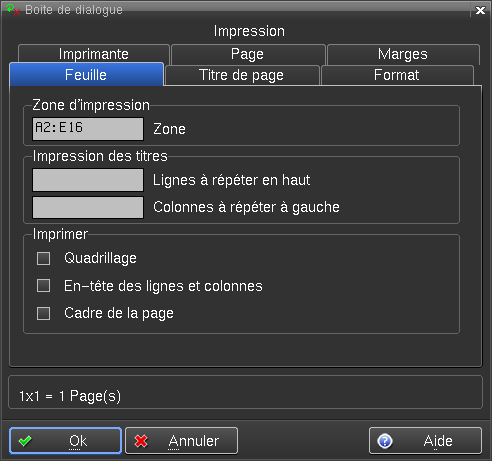Viewport: 492px width, 461px height.
Task: Click the Zone field containing A2:E16
Action: 88,129
